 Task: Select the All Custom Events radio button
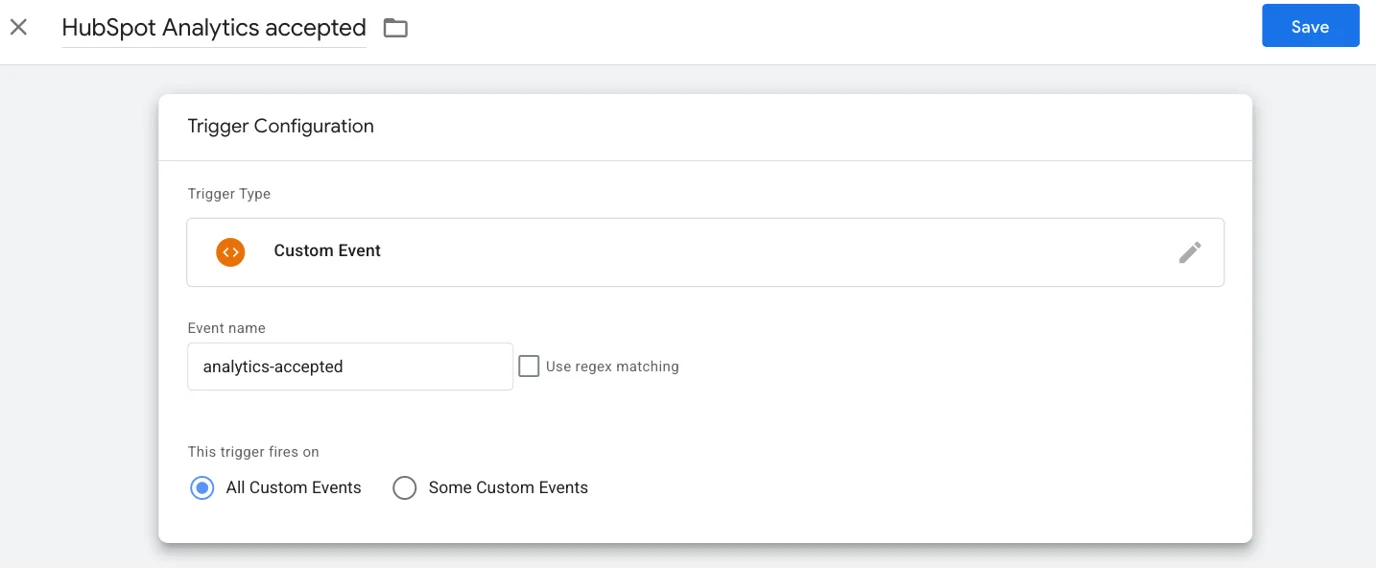(x=202, y=488)
